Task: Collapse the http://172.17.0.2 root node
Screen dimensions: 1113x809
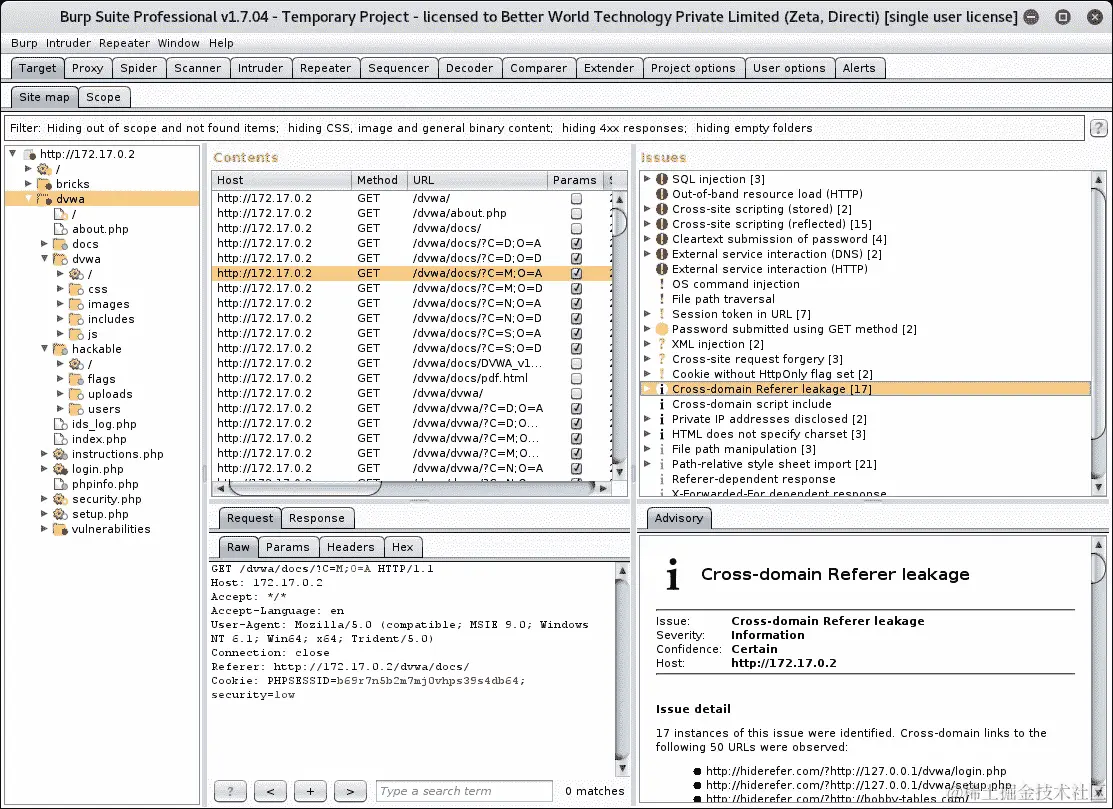Action: click(13, 153)
